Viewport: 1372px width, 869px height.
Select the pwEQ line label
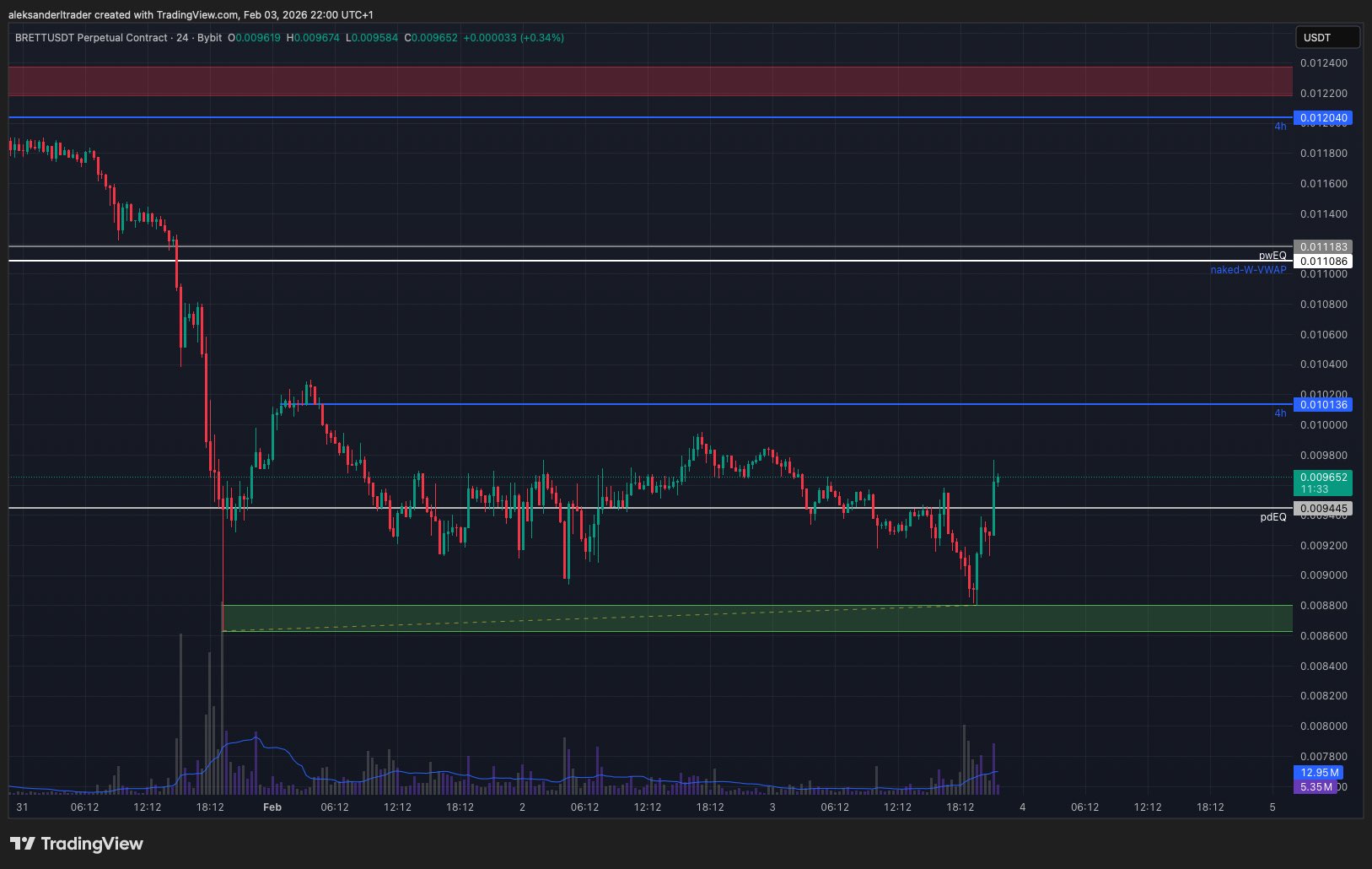(x=1272, y=255)
